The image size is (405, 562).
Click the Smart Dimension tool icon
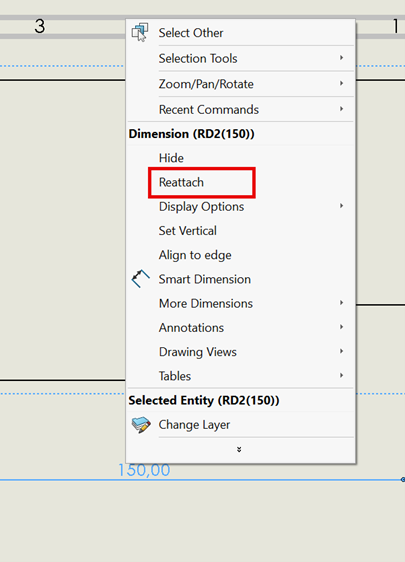140,279
